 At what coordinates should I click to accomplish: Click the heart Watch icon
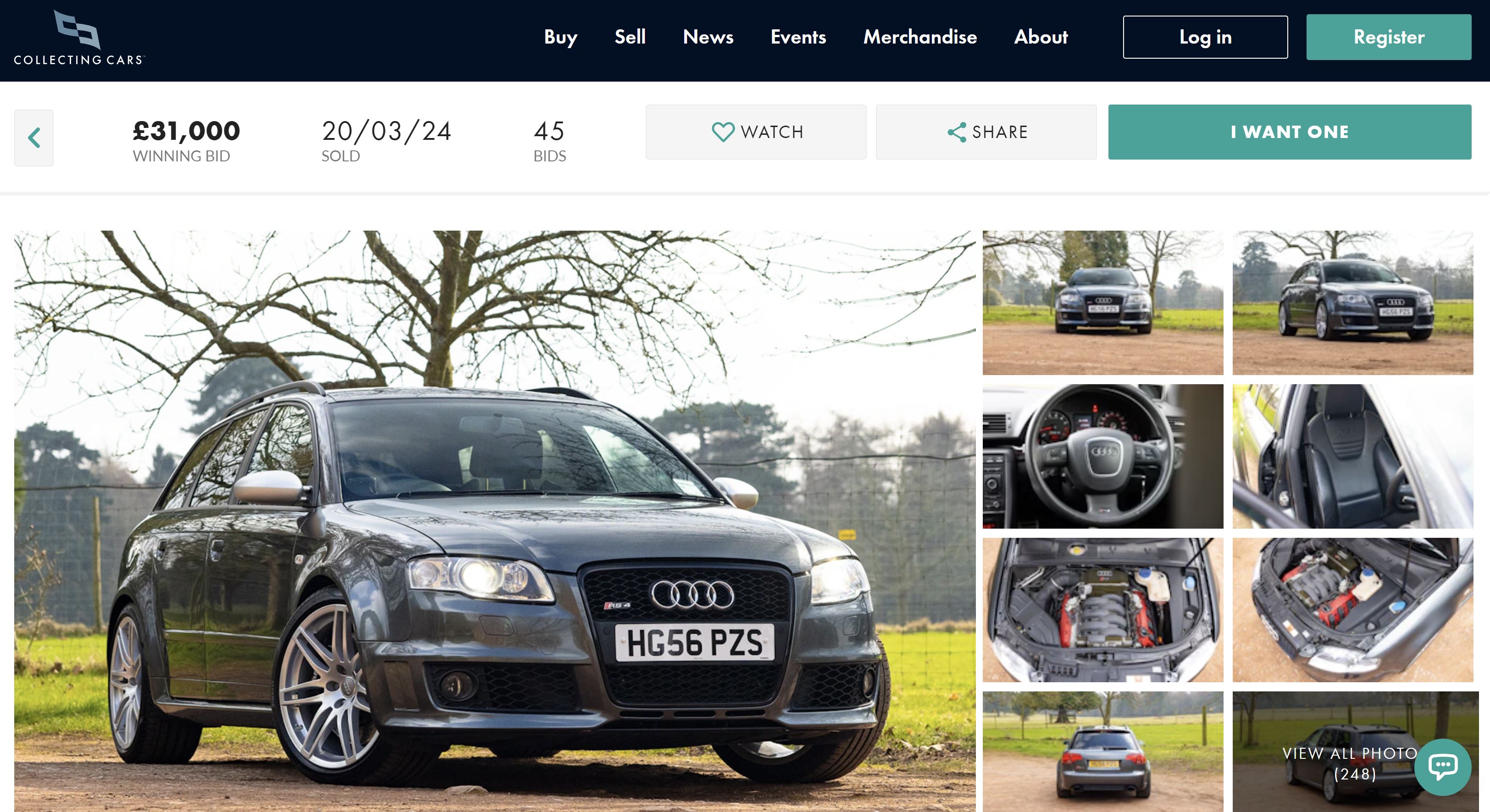click(x=722, y=132)
